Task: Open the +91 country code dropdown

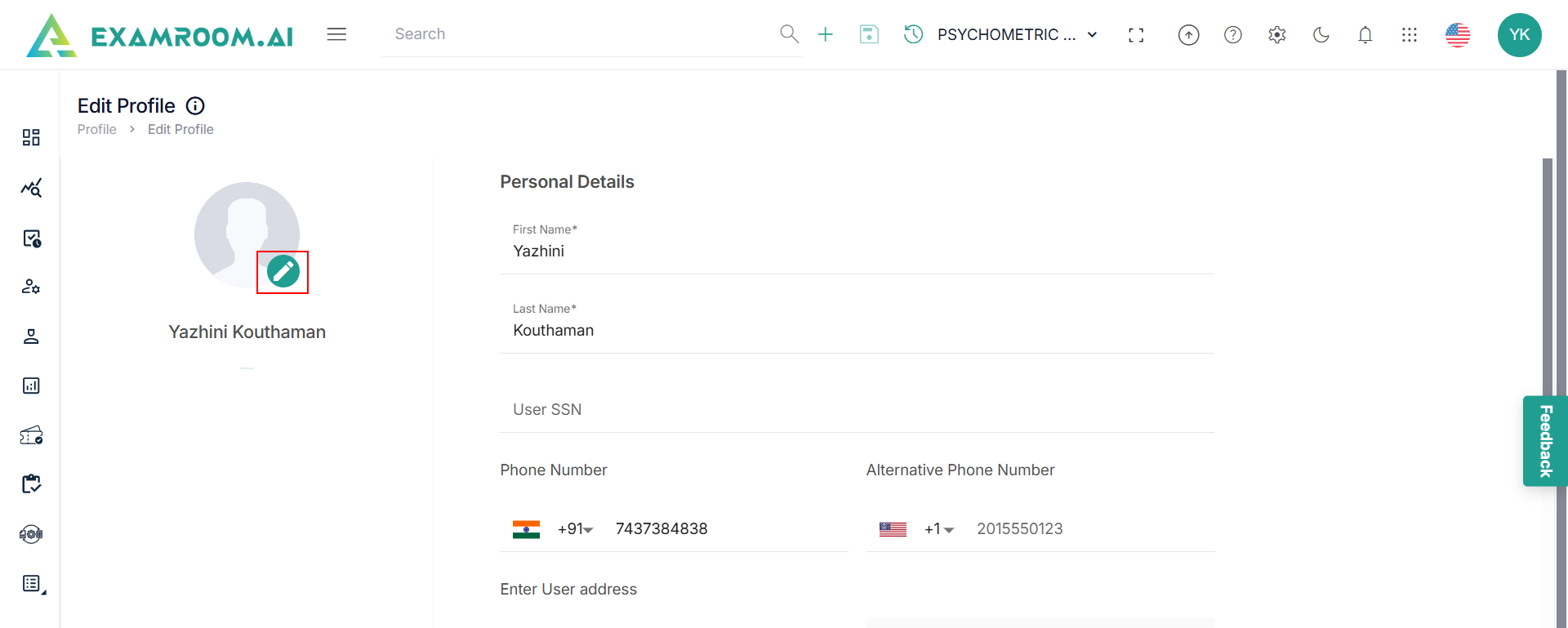Action: [575, 529]
